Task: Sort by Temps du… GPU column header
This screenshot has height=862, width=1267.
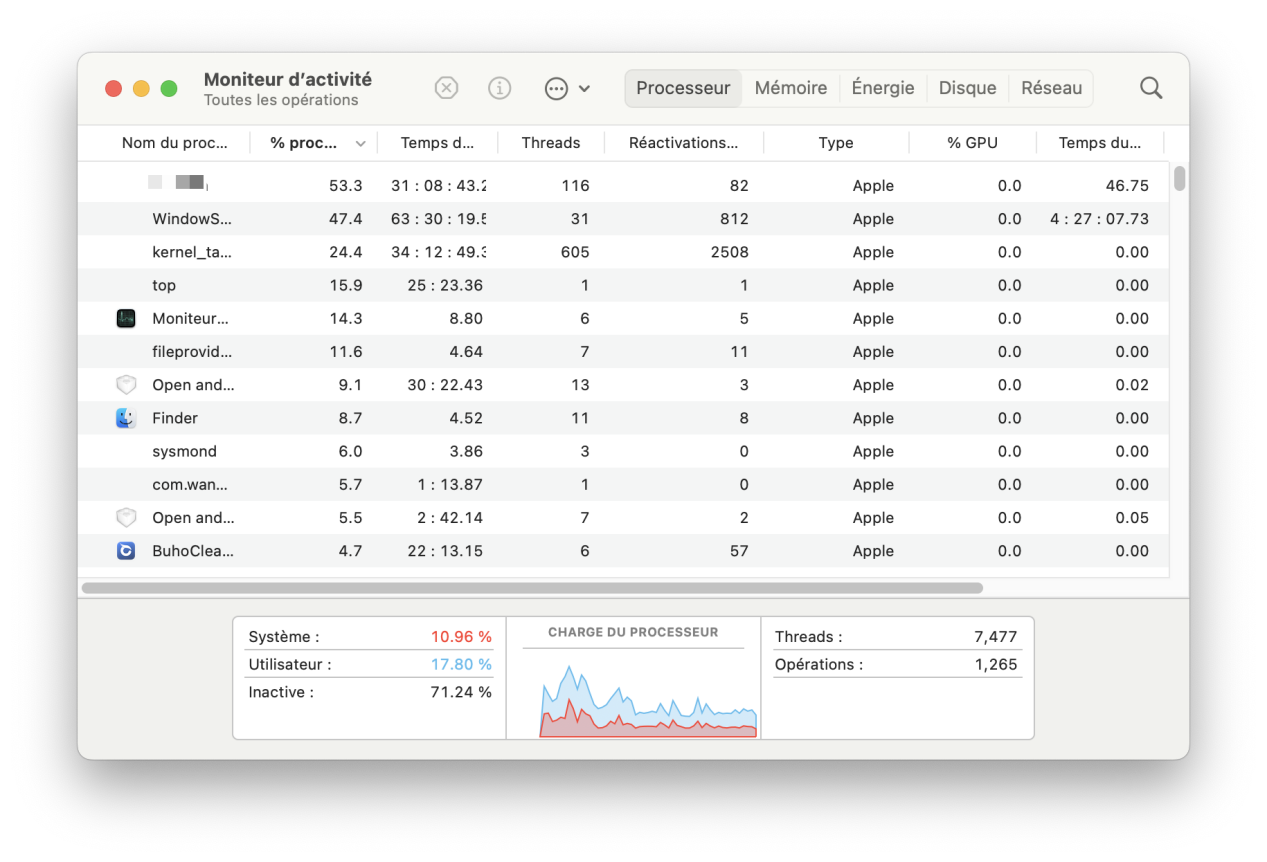Action: 1100,143
